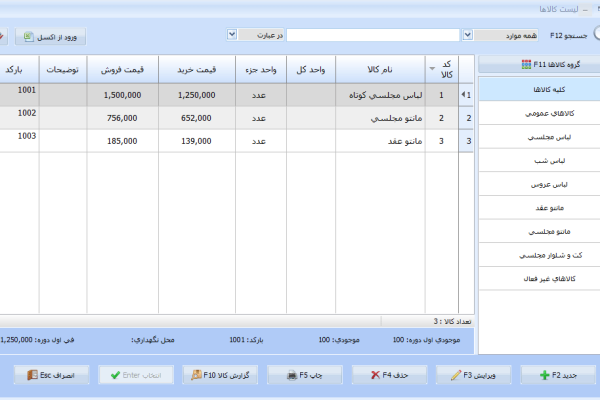Click the واحد جزء column header
Image resolution: width=600 pixels, height=400 pixels.
point(261,69)
